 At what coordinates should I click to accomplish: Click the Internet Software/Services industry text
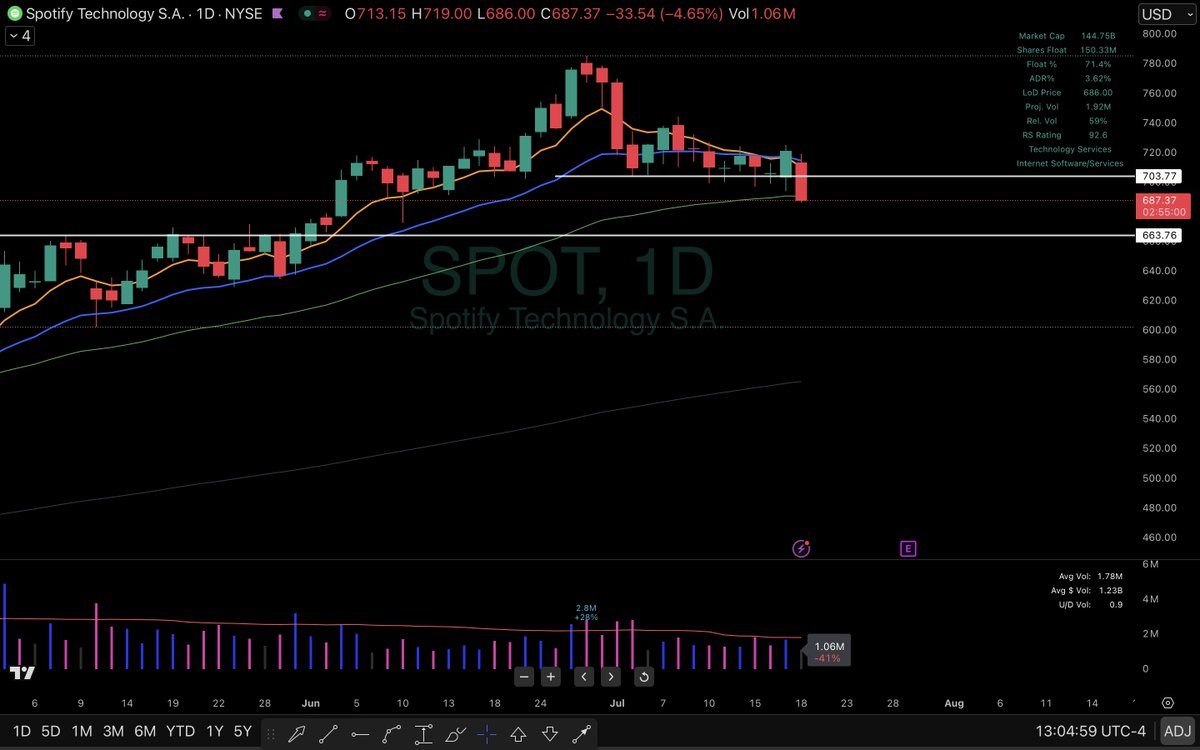(x=1070, y=163)
